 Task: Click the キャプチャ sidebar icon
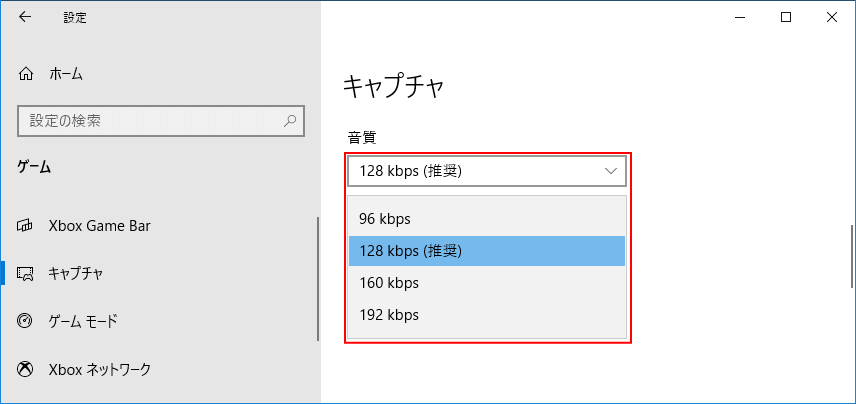26,273
